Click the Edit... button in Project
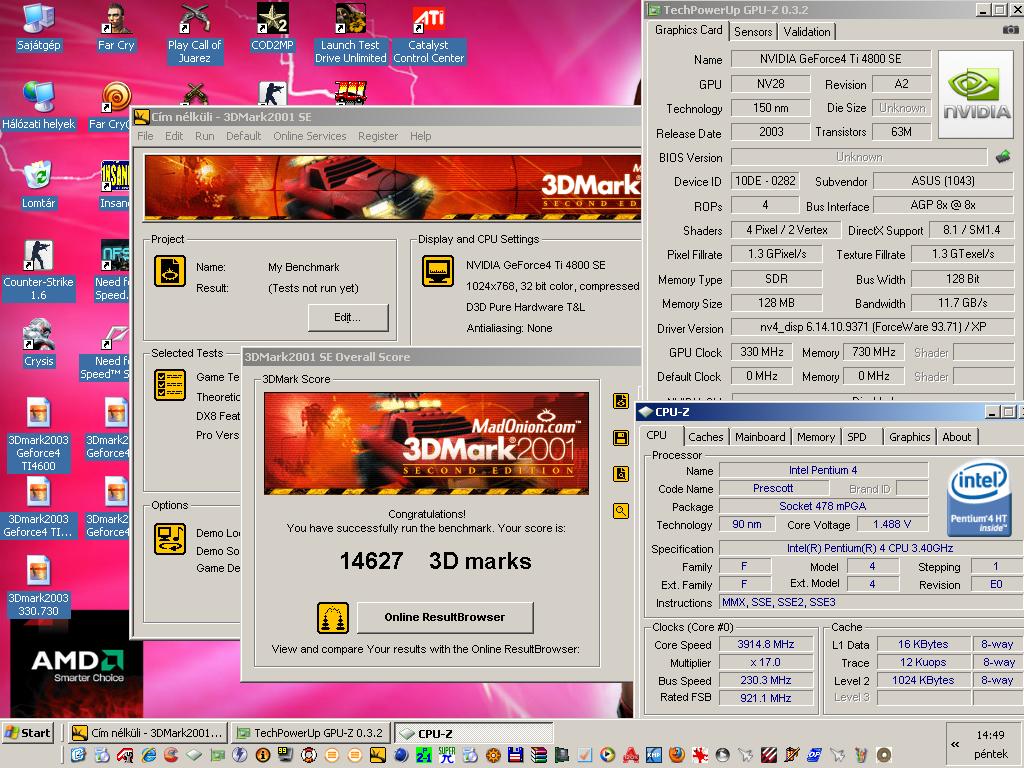The image size is (1024, 768). tap(347, 317)
